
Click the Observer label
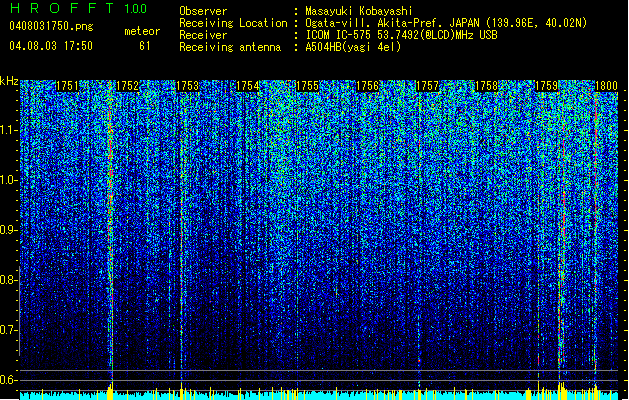[203, 11]
